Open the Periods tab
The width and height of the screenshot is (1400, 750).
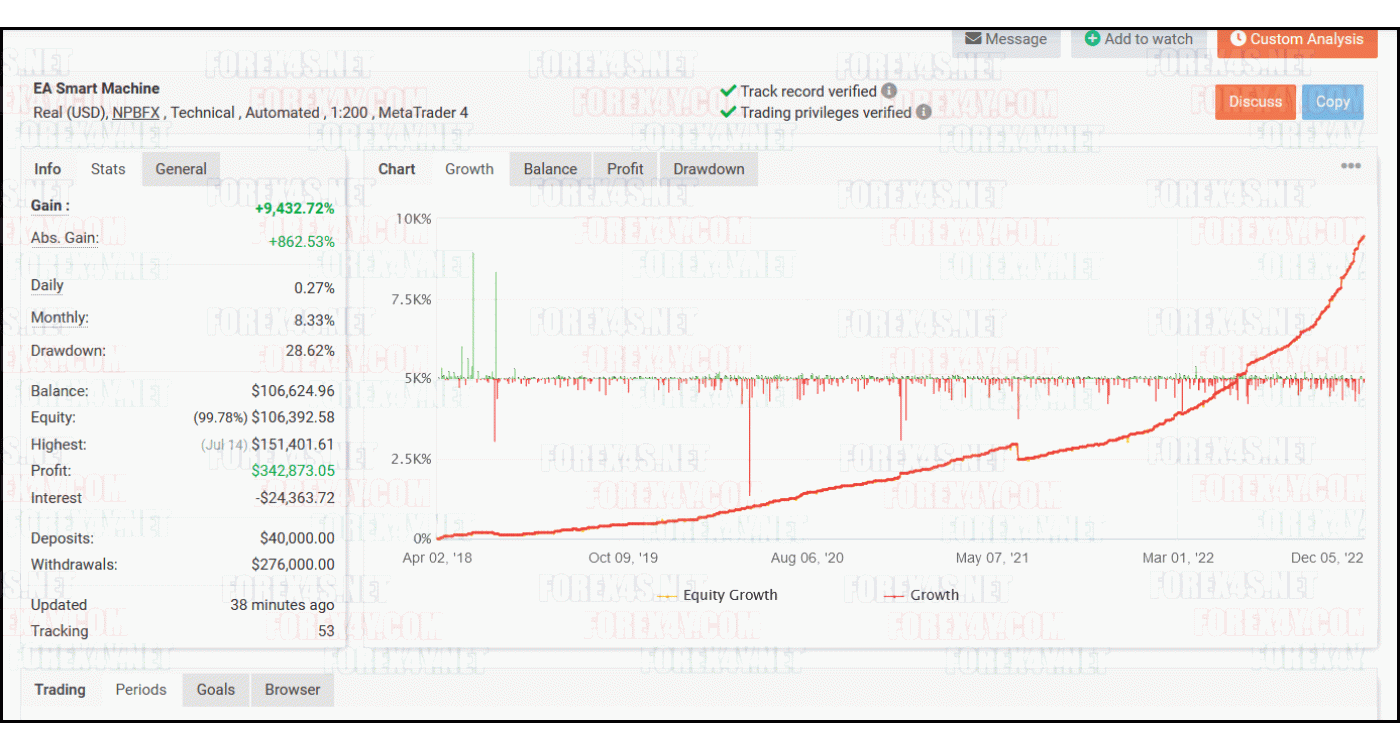(141, 690)
